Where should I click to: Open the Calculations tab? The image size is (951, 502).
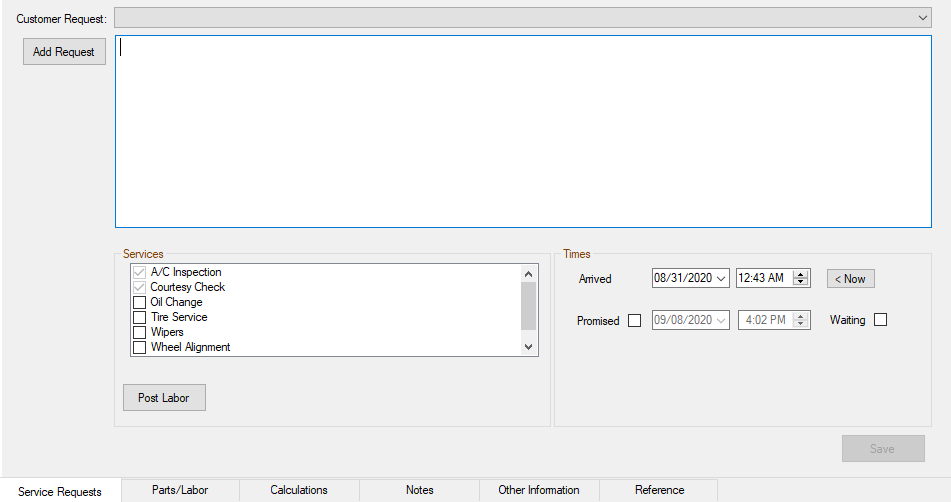299,490
